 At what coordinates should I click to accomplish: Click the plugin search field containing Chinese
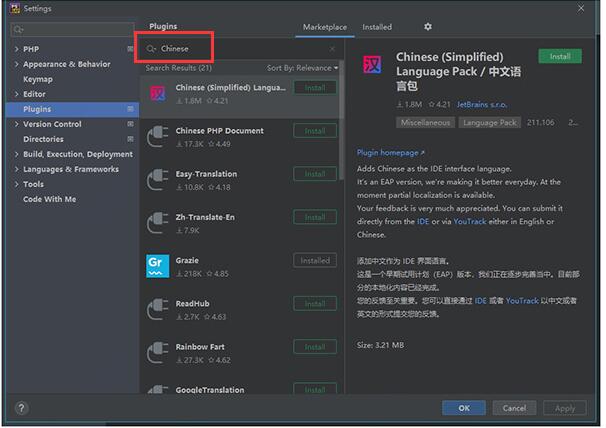coord(240,48)
